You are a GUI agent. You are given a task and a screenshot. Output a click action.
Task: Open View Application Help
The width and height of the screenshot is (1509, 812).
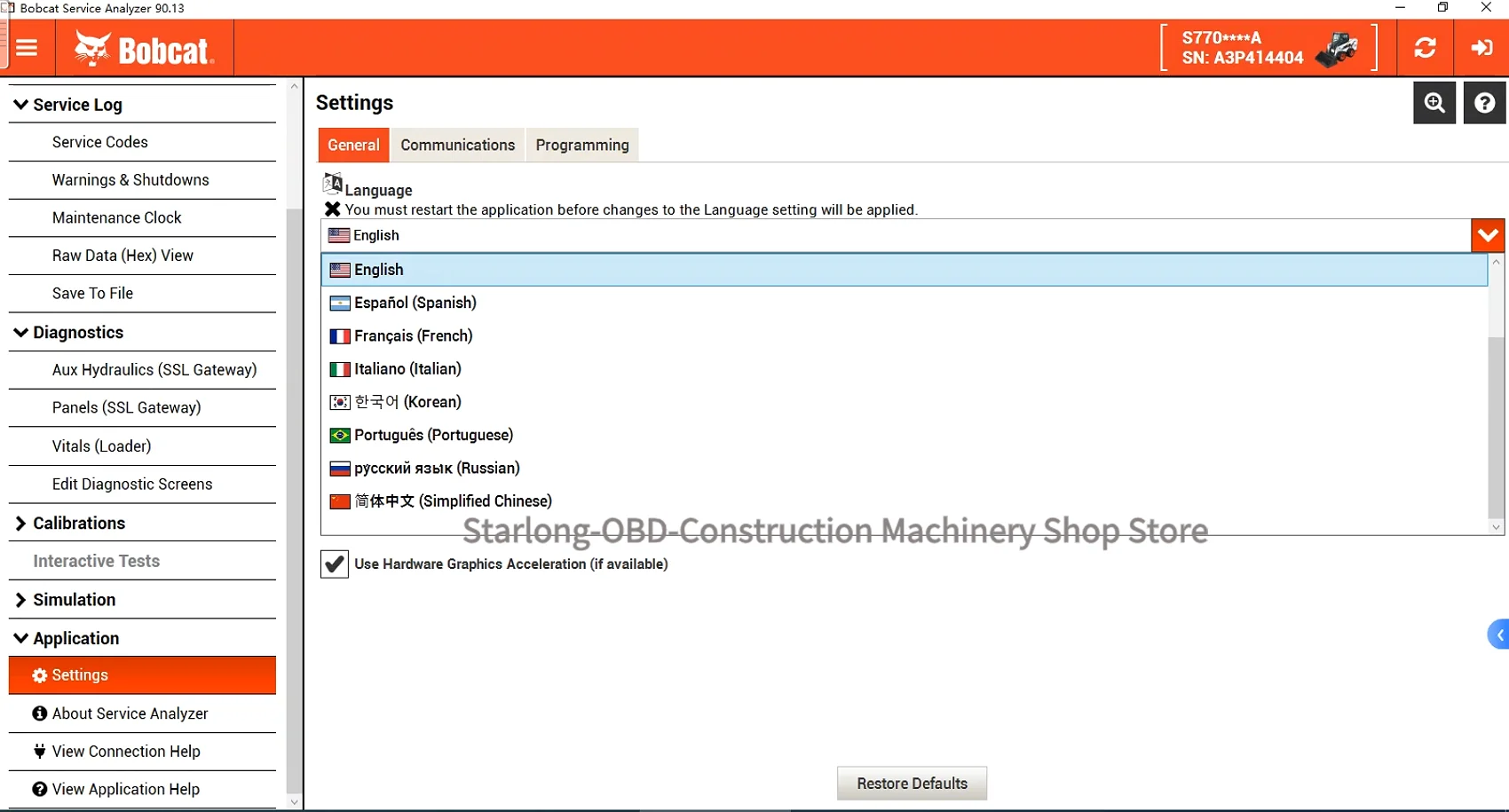click(x=142, y=789)
